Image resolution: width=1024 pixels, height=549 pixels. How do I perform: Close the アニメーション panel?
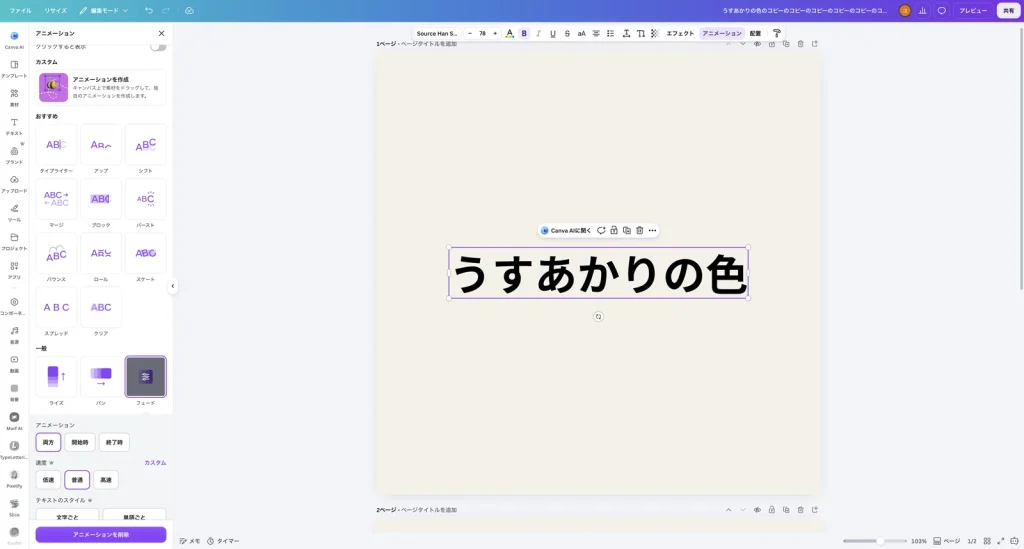pyautogui.click(x=161, y=33)
